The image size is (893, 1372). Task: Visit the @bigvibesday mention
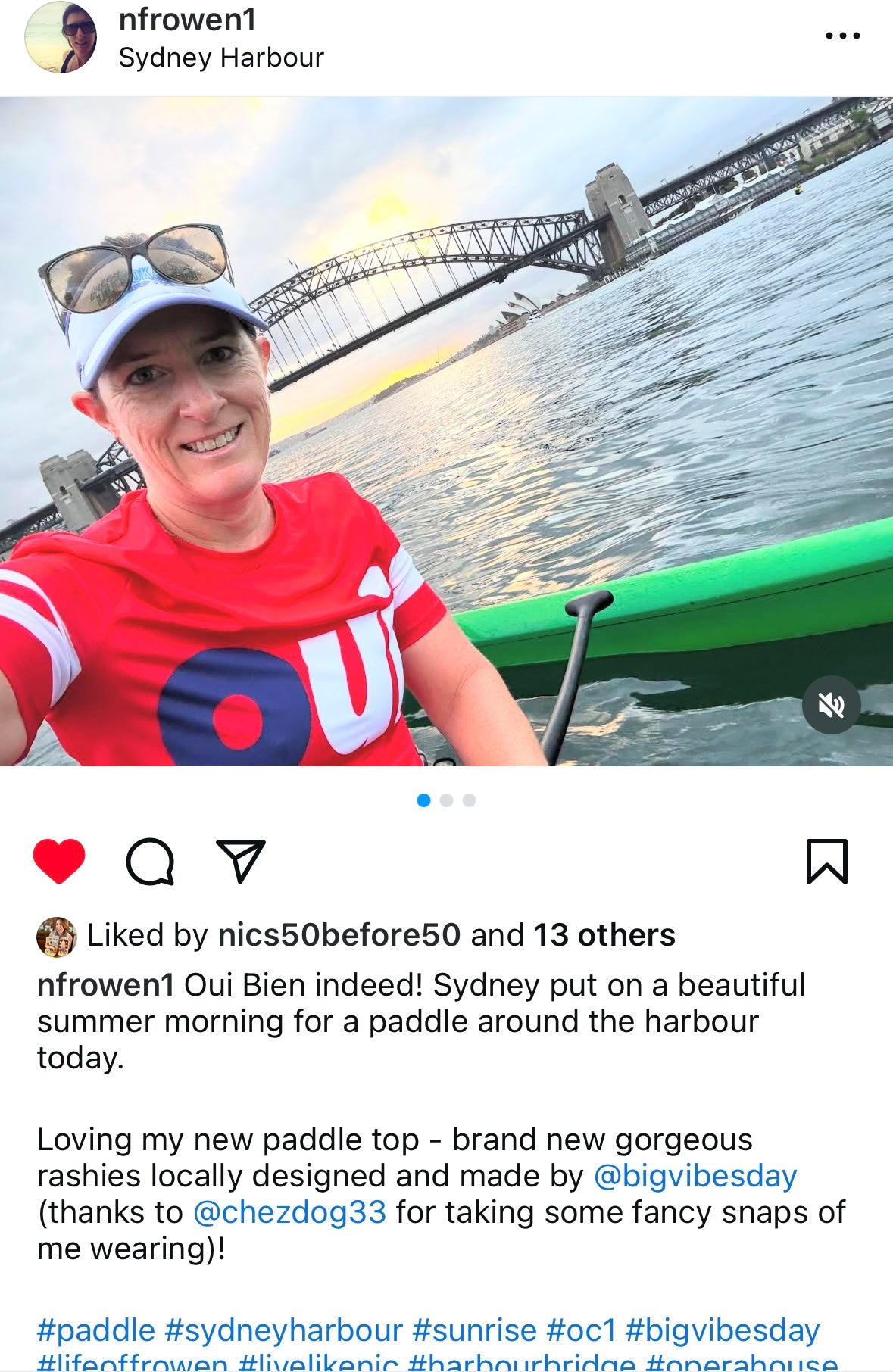[695, 1176]
